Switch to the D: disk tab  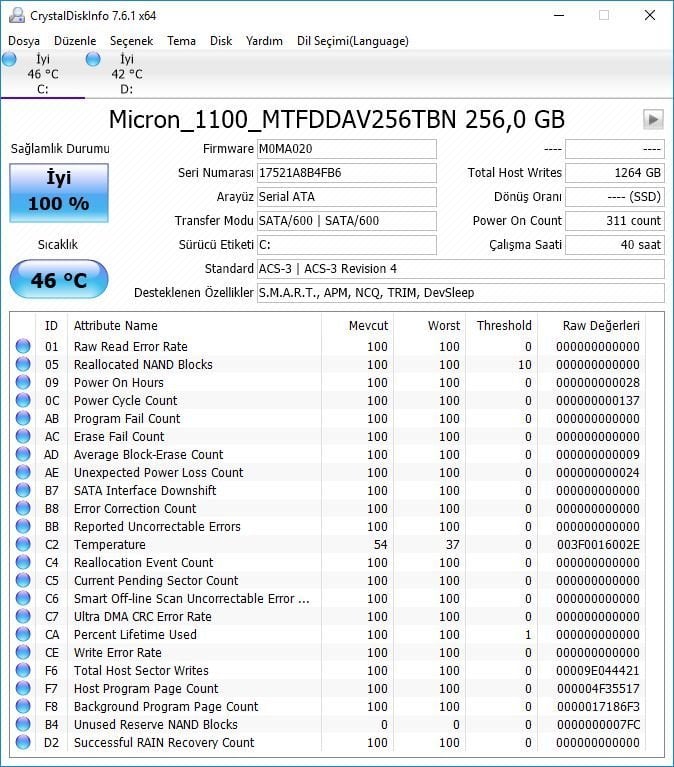[127, 74]
